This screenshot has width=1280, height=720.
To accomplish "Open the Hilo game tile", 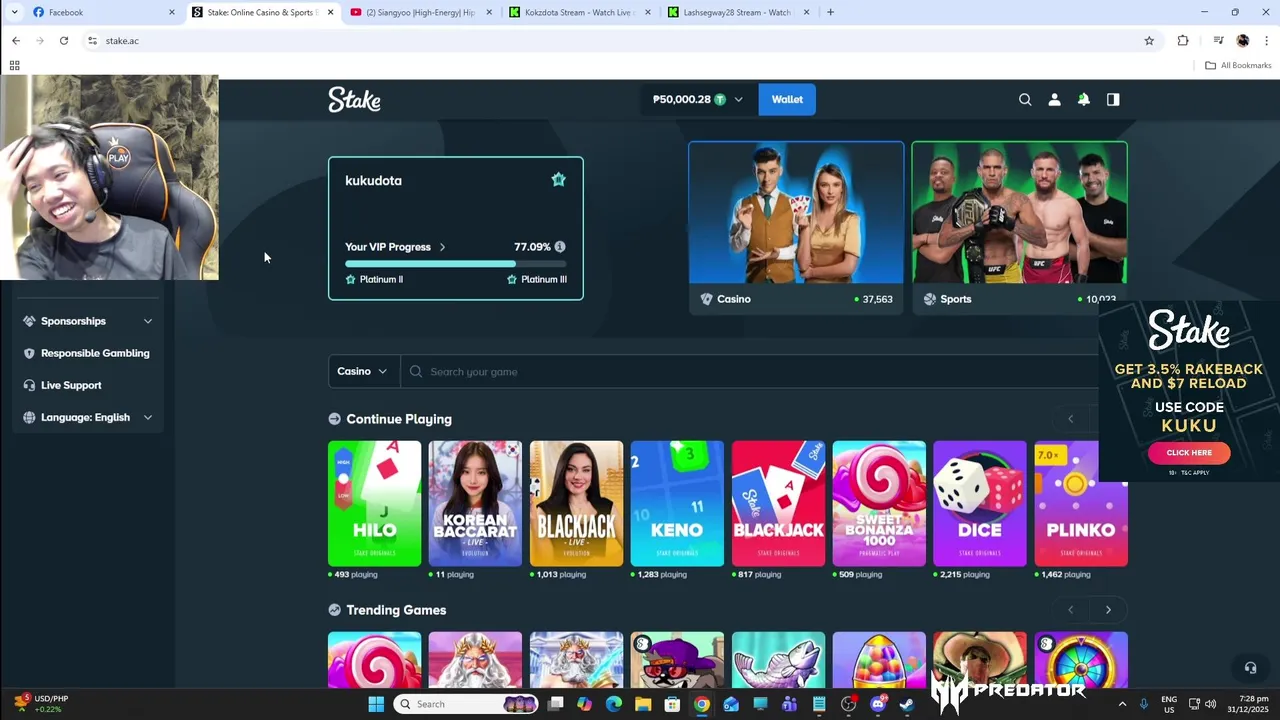I will (x=374, y=503).
